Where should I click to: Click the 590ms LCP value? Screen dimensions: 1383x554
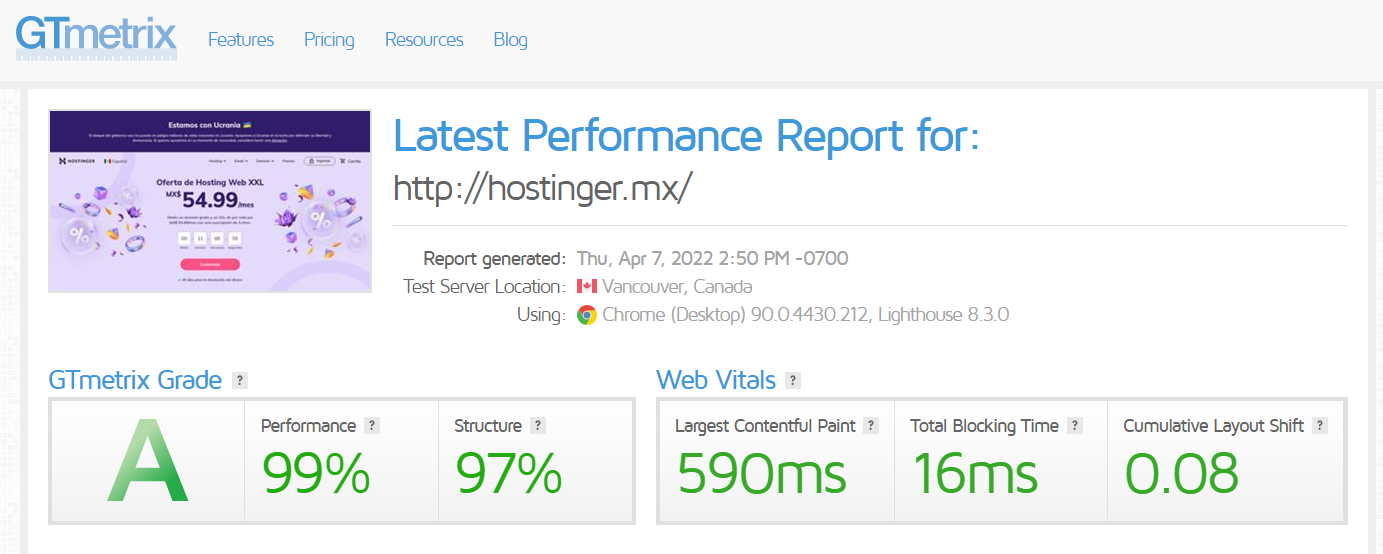pyautogui.click(x=761, y=474)
